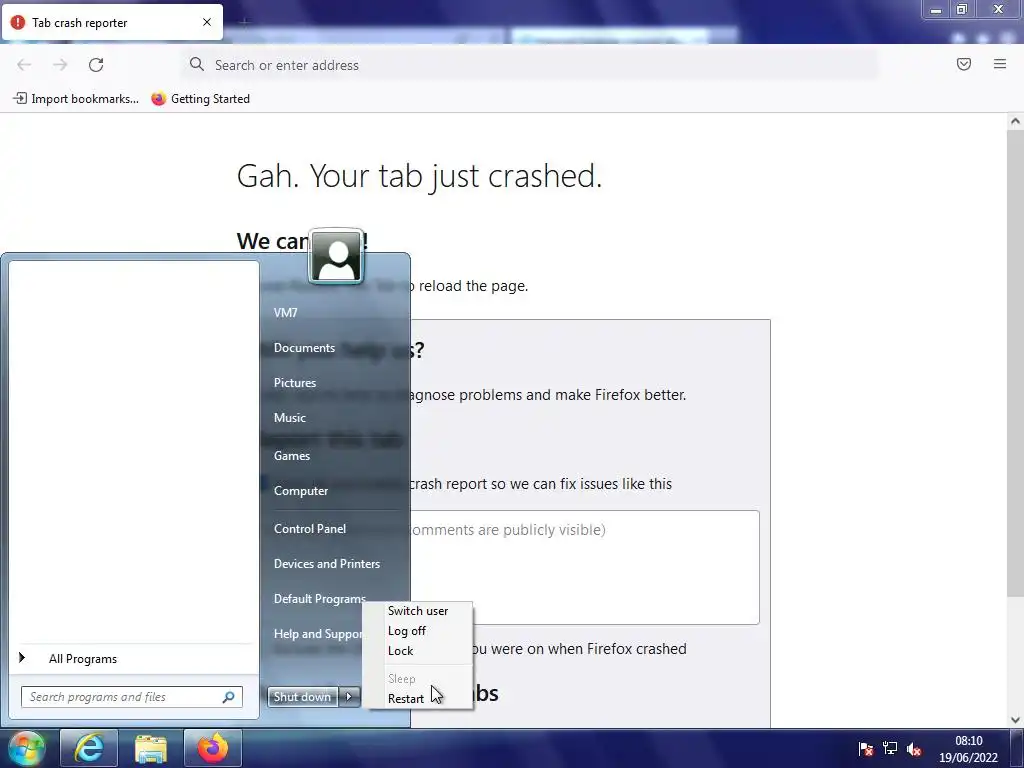Open the Pocket save icon in the toolbar
The width and height of the screenshot is (1024, 768).
click(x=964, y=64)
